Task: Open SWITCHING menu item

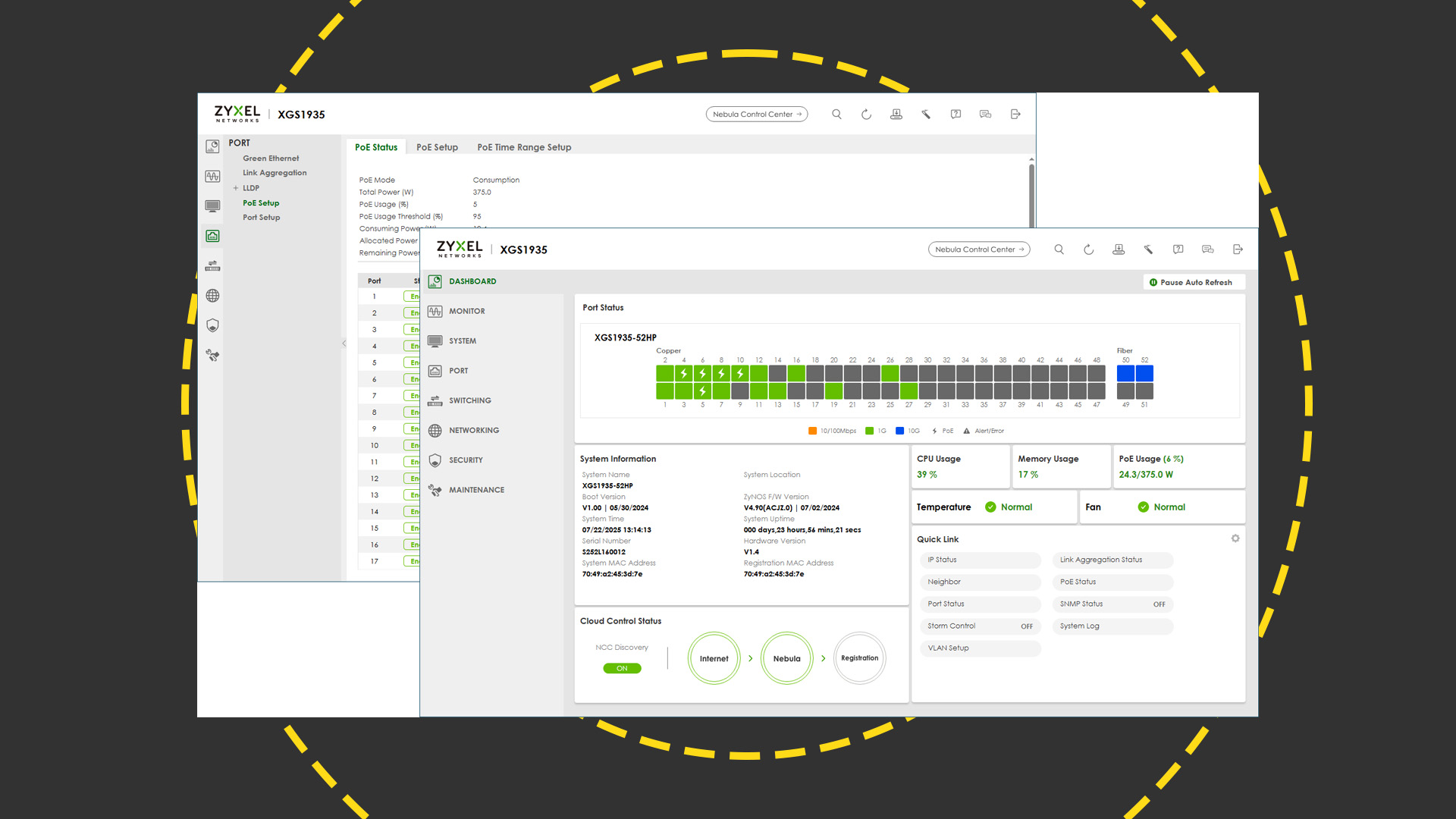Action: 469,400
